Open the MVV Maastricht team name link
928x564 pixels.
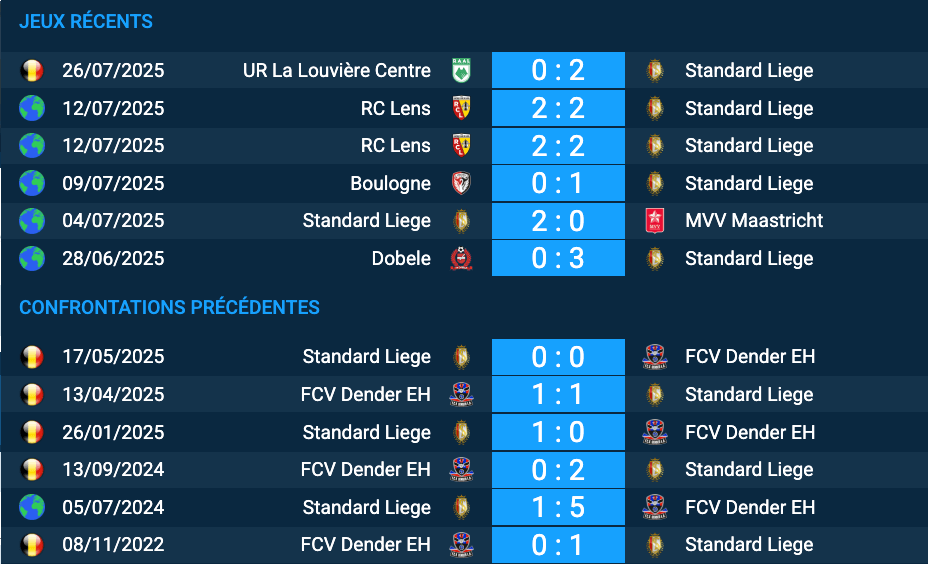click(754, 221)
